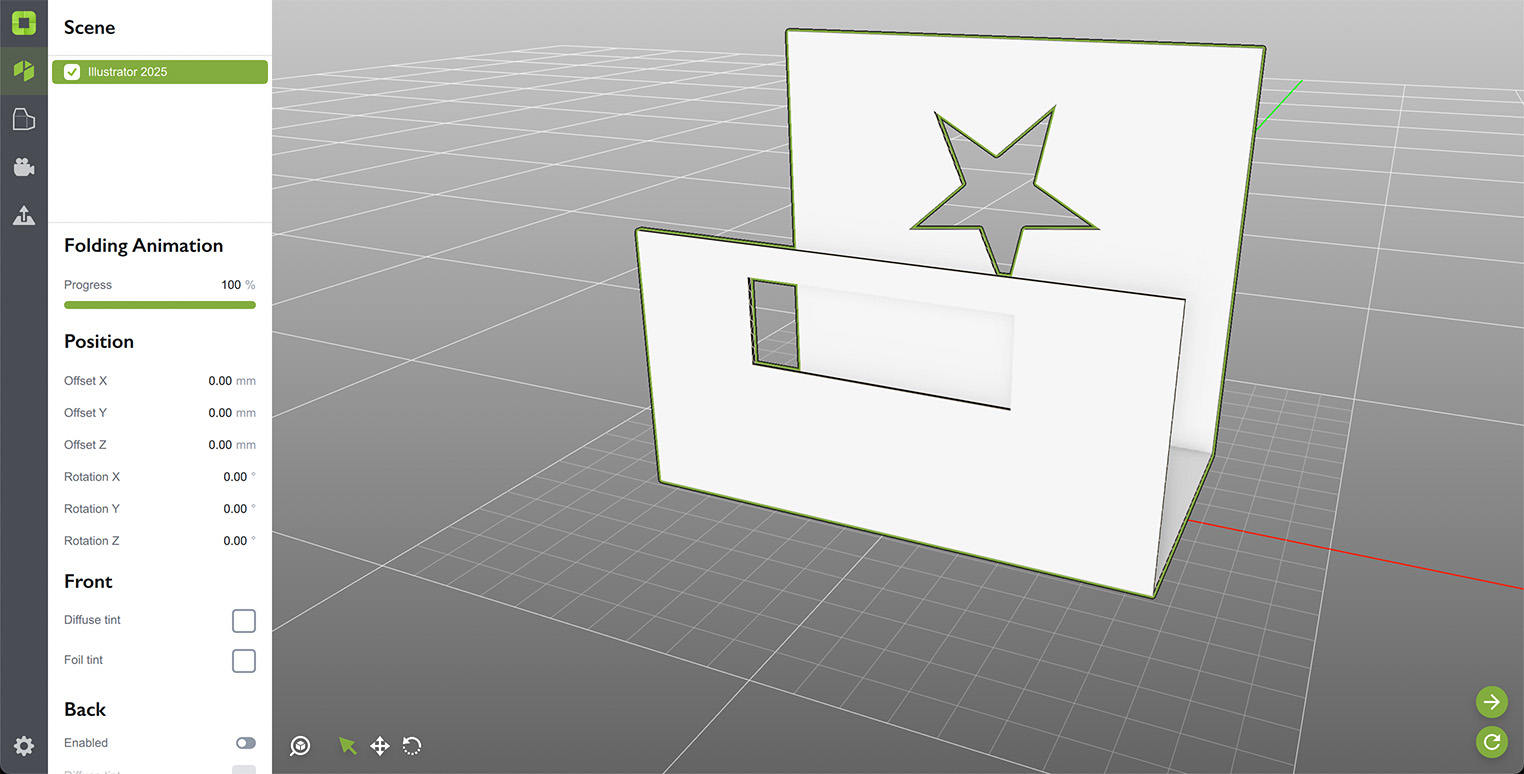Activate the Rotate tool
The width and height of the screenshot is (1524, 774).
(412, 746)
